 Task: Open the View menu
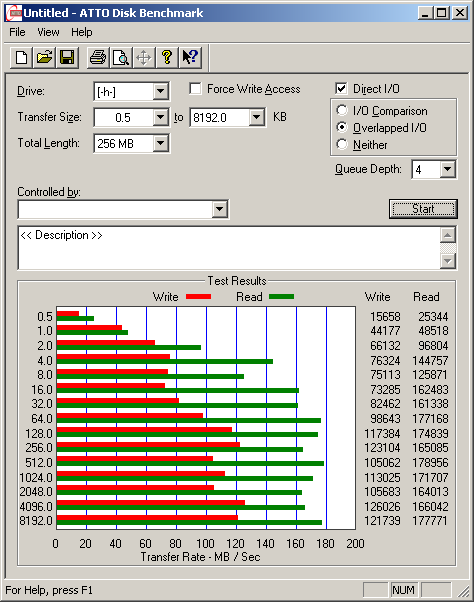[x=48, y=32]
